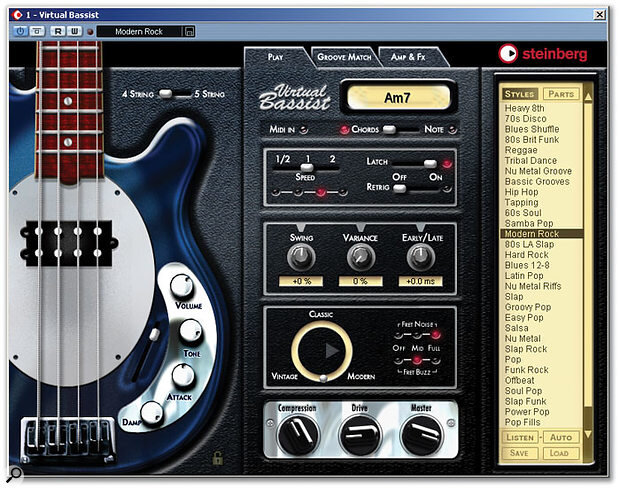Screen dimensions: 620x489
Task: Click the styles list scroll down arrow
Action: pyautogui.click(x=588, y=435)
